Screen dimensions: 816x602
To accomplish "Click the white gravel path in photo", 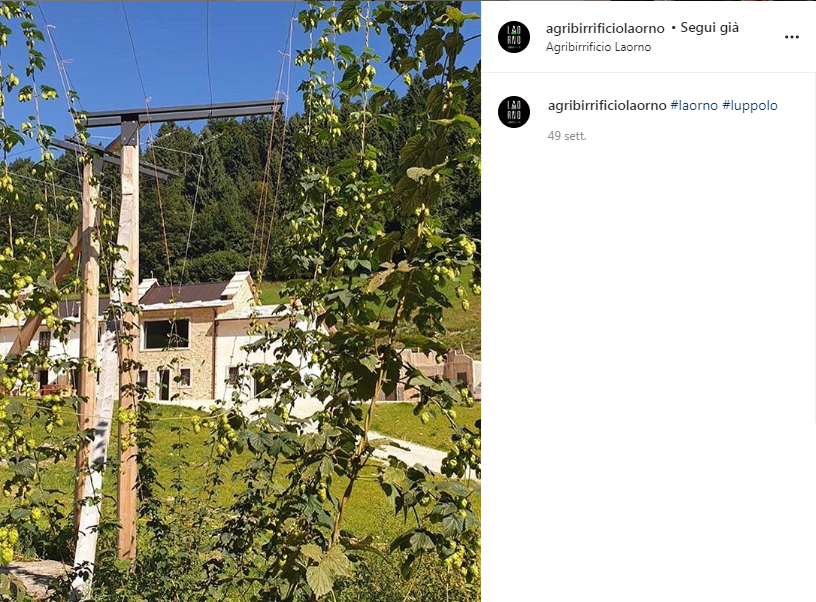I will click(x=411, y=452).
